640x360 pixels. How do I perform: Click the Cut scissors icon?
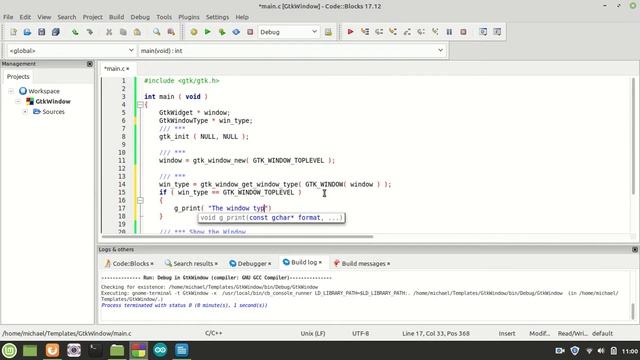coord(109,32)
